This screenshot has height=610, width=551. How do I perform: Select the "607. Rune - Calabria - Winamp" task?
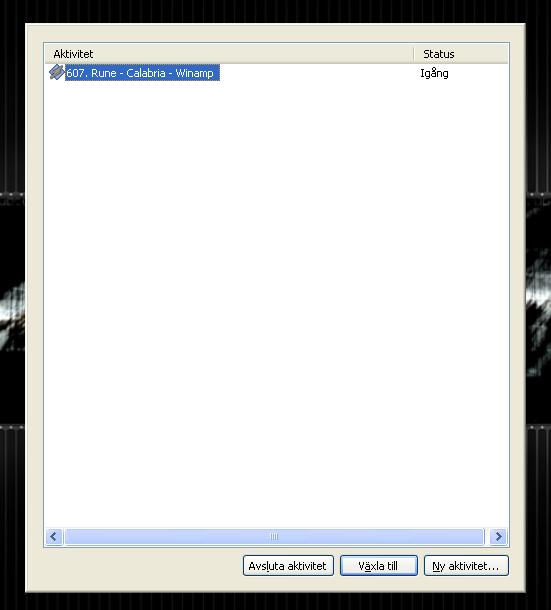[140, 73]
